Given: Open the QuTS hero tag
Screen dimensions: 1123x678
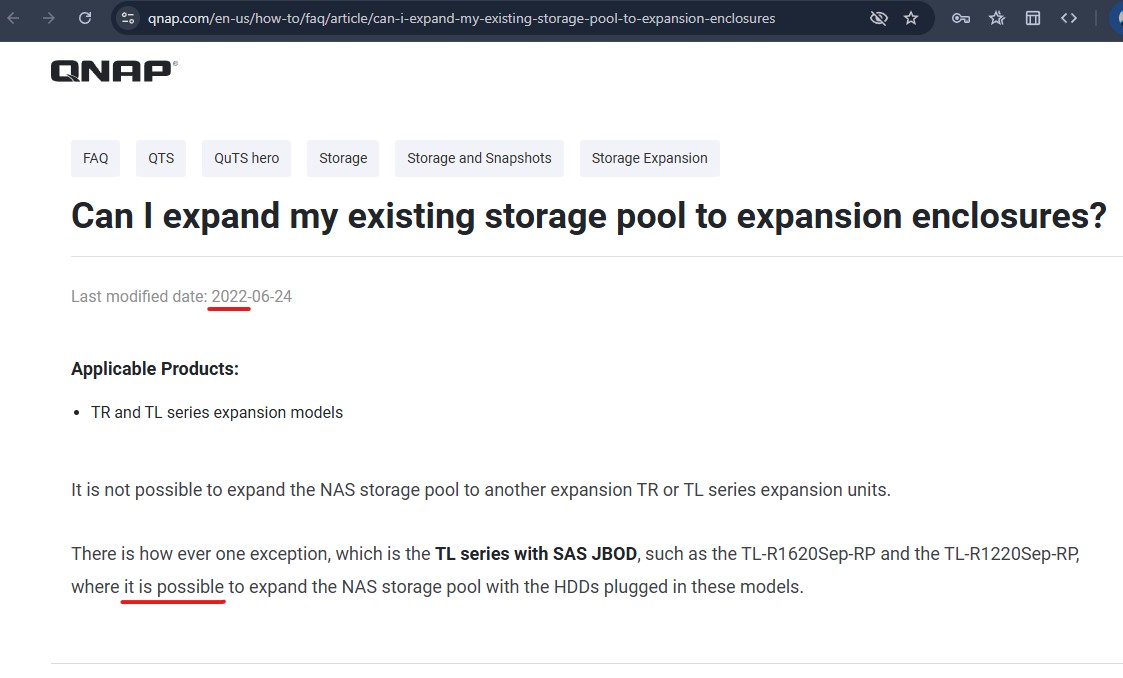Looking at the screenshot, I should click(246, 158).
